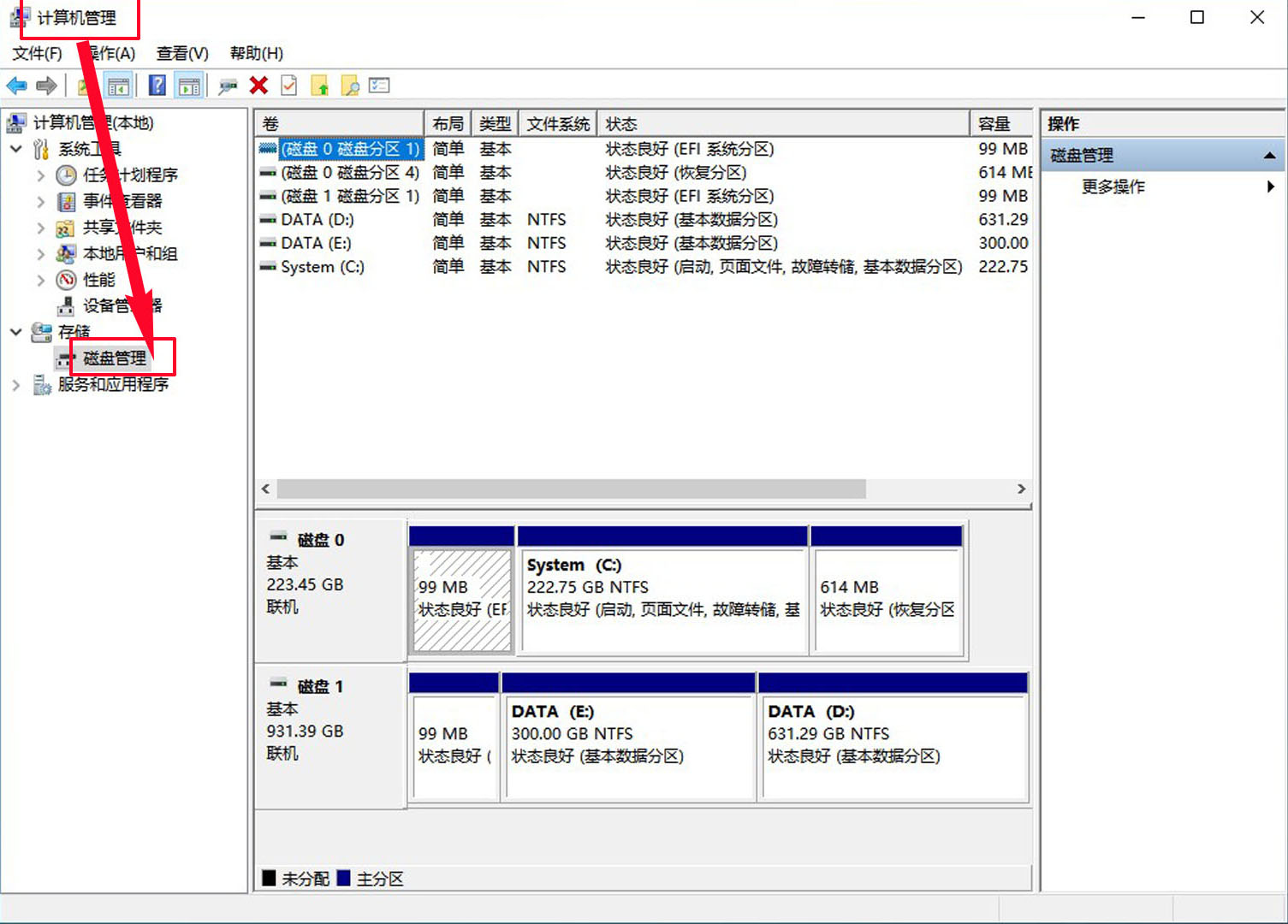Expand the 服务和应用程序 tree node

pos(16,385)
